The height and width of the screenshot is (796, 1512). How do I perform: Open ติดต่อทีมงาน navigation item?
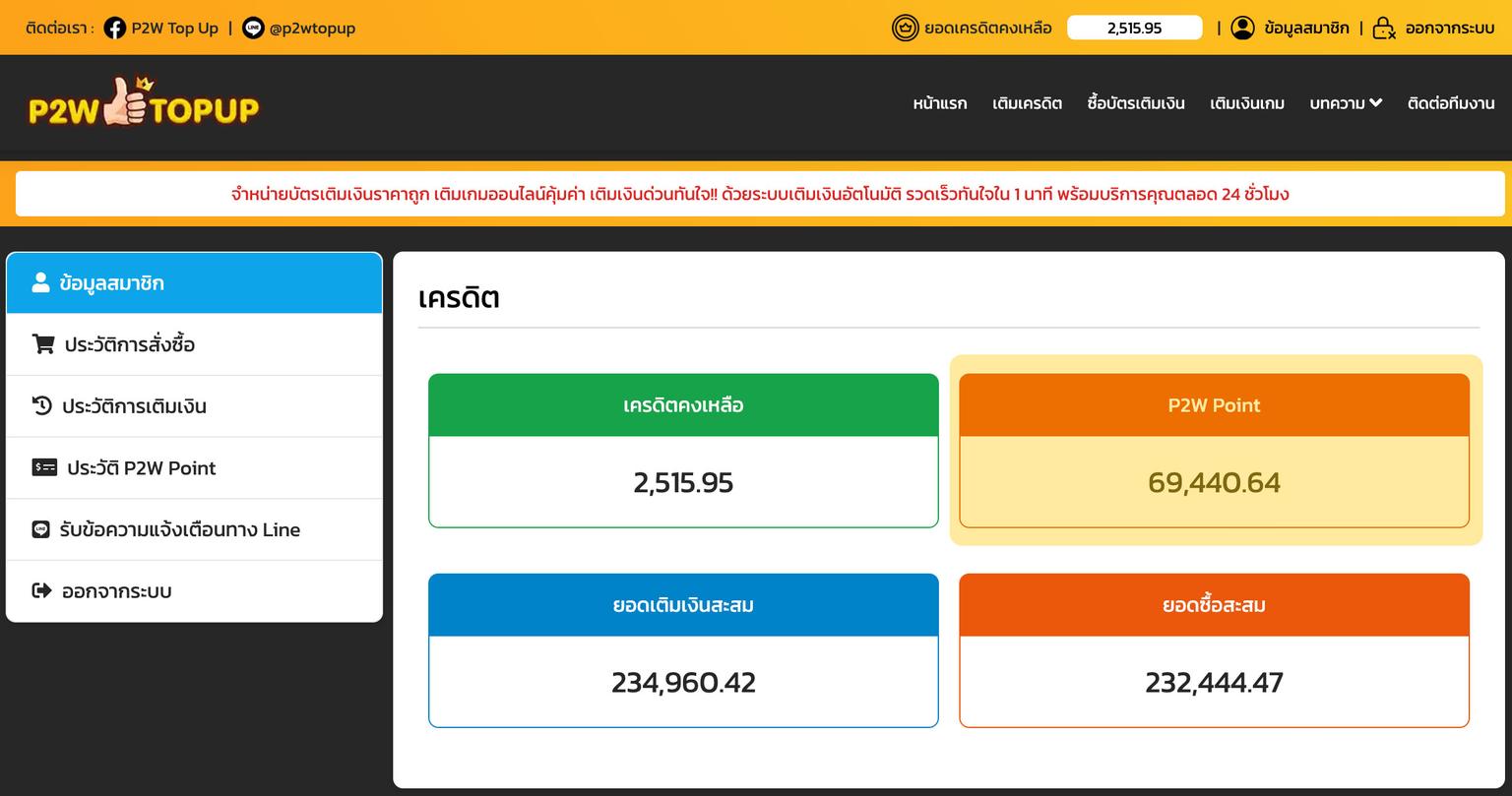click(1451, 103)
